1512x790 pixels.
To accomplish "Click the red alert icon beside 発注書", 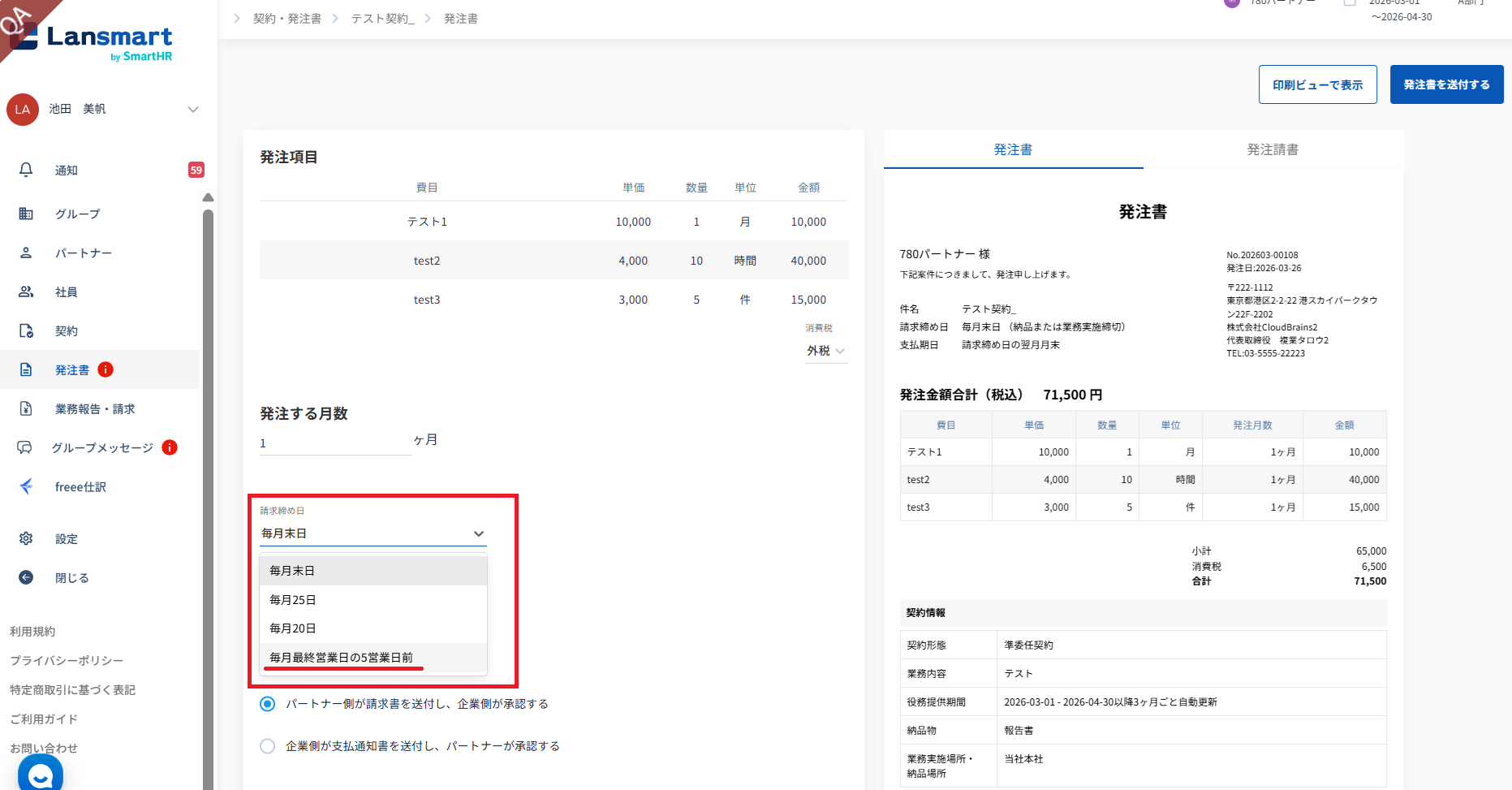I will (x=106, y=369).
